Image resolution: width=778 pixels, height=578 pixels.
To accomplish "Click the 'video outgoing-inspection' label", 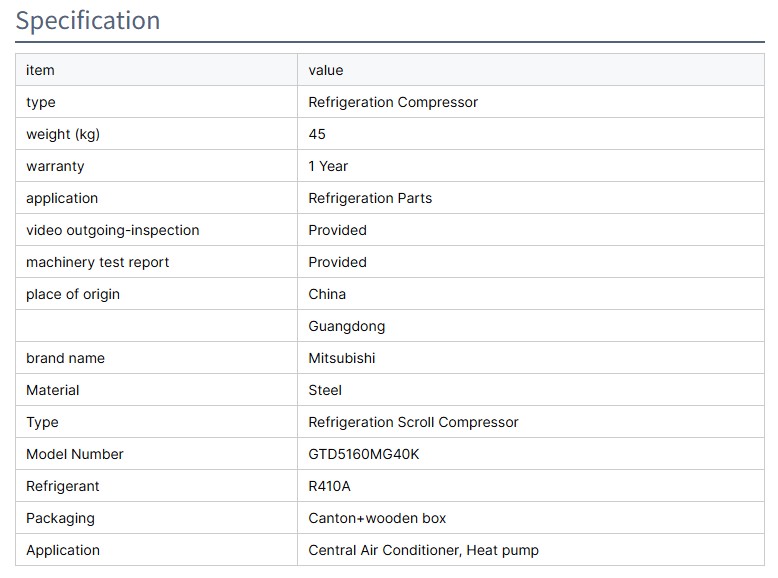I will pyautogui.click(x=113, y=230).
